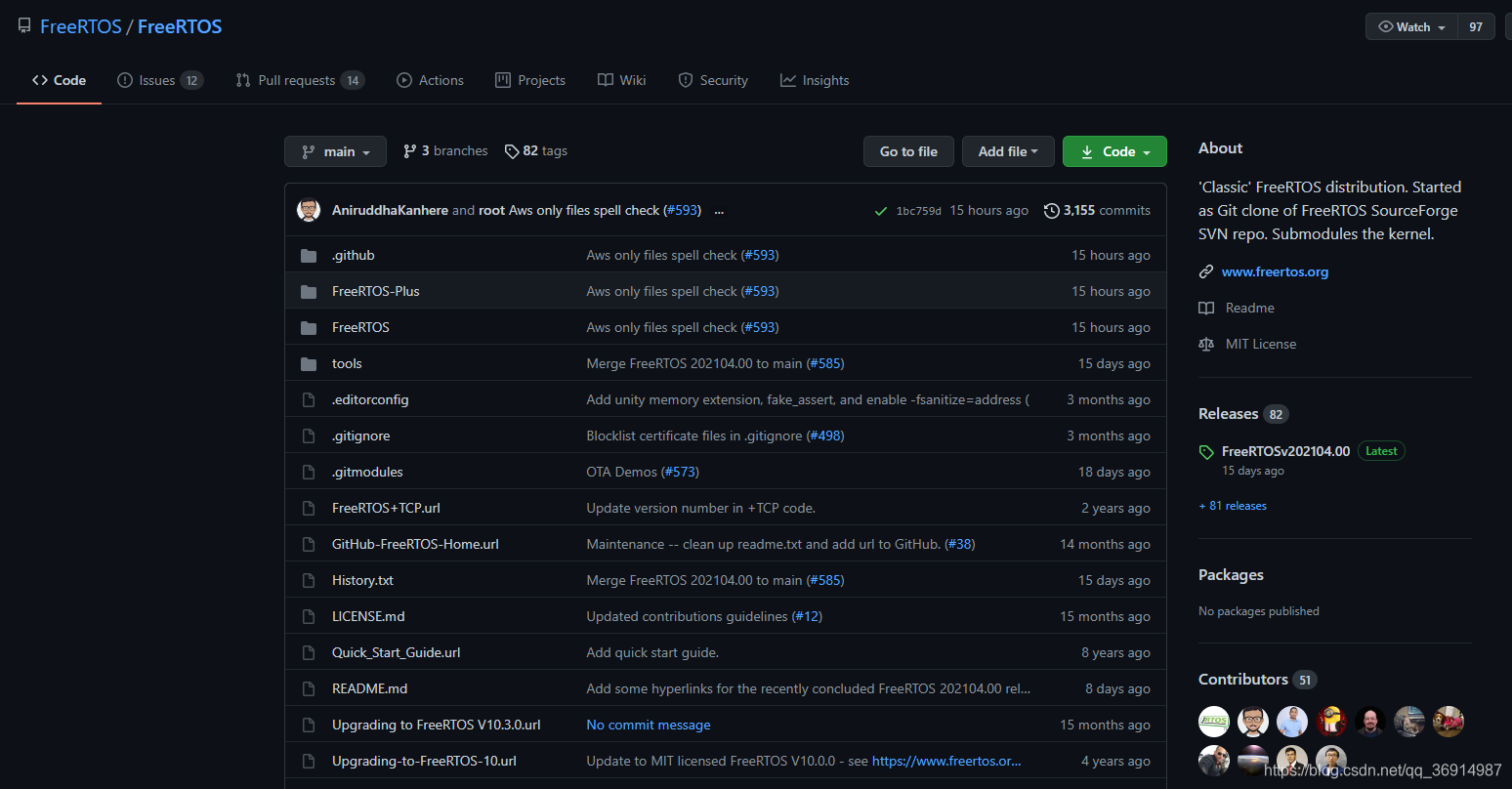Click the minion contributor avatar
This screenshot has width=1512, height=789.
(1331, 722)
